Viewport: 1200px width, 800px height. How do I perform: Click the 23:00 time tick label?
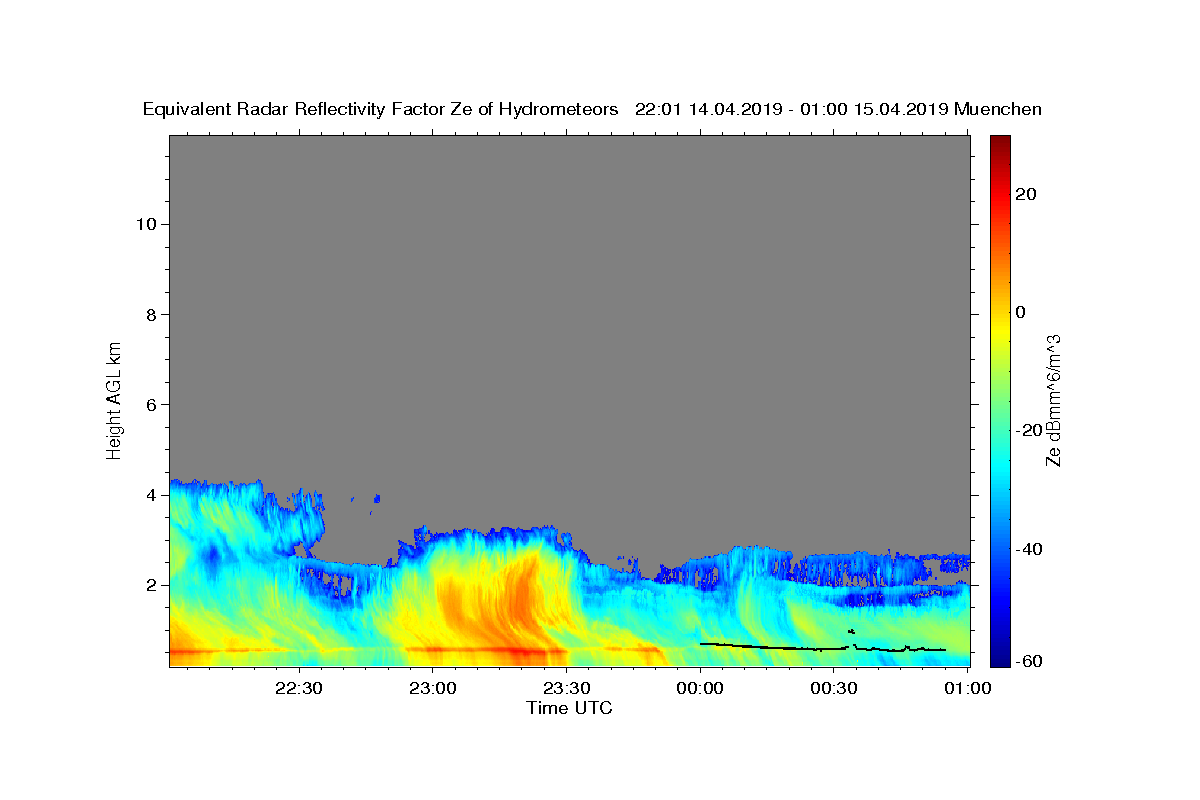pyautogui.click(x=433, y=687)
